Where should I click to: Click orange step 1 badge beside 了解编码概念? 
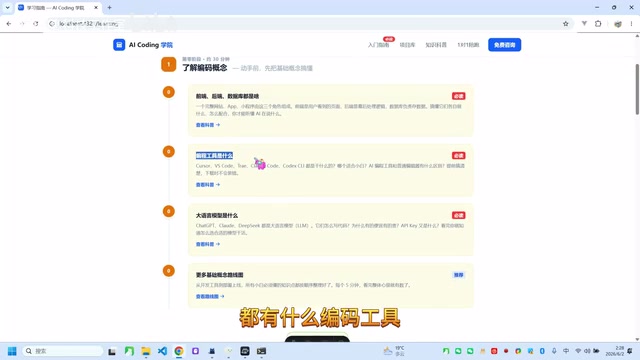tap(169, 64)
